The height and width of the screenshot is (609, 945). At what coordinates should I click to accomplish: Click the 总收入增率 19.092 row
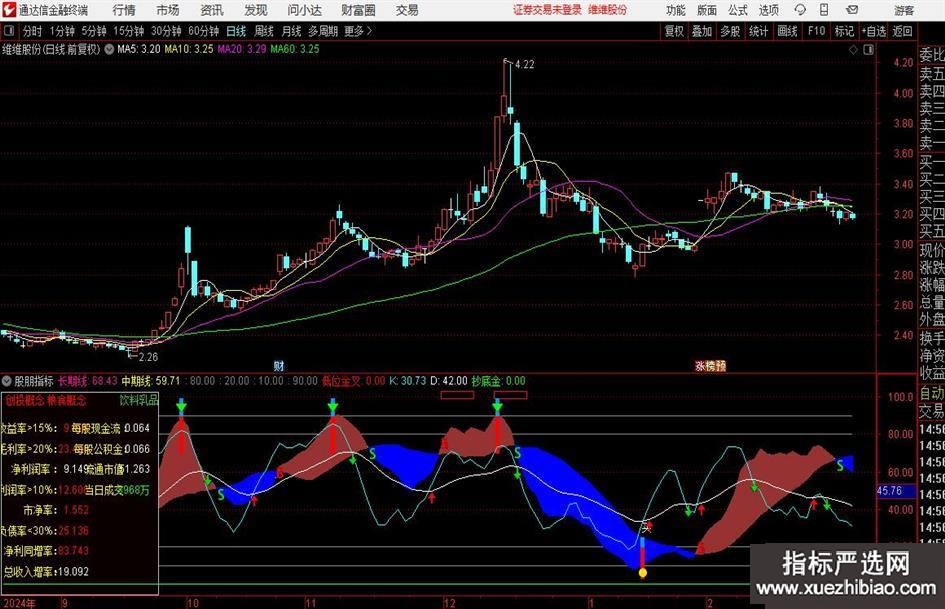(x=46, y=571)
